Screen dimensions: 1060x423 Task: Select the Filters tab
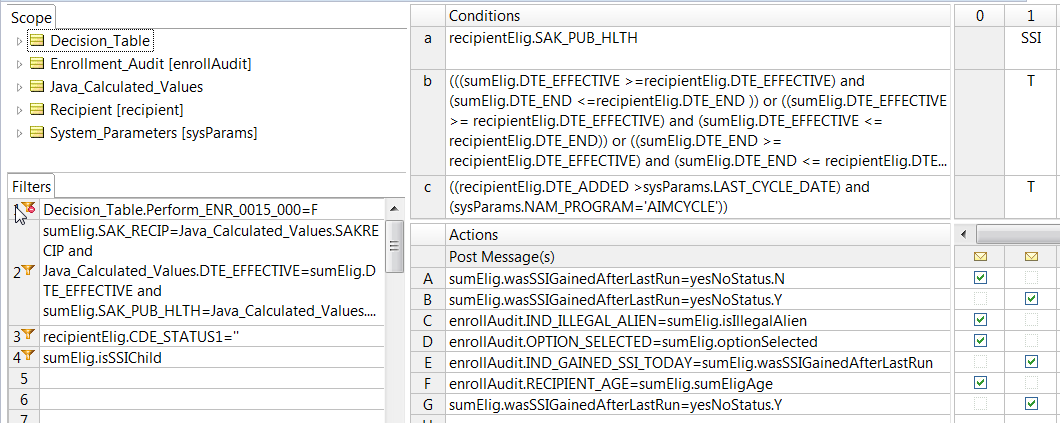(31, 186)
